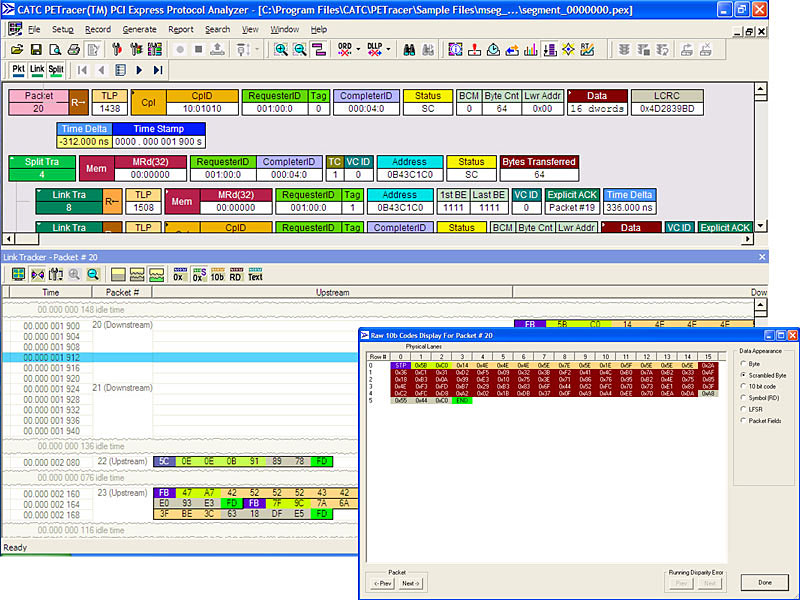This screenshot has width=800, height=600.
Task: Show RD symbols in Link Tracker
Action: pos(236,274)
